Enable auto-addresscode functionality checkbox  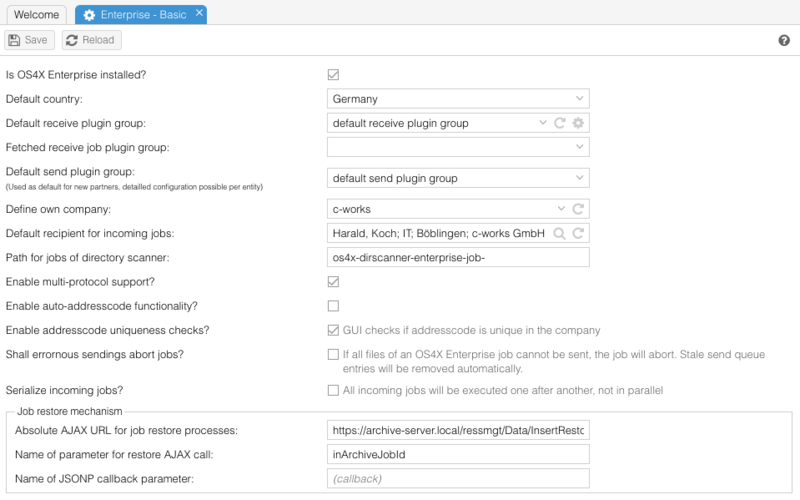[x=333, y=306]
